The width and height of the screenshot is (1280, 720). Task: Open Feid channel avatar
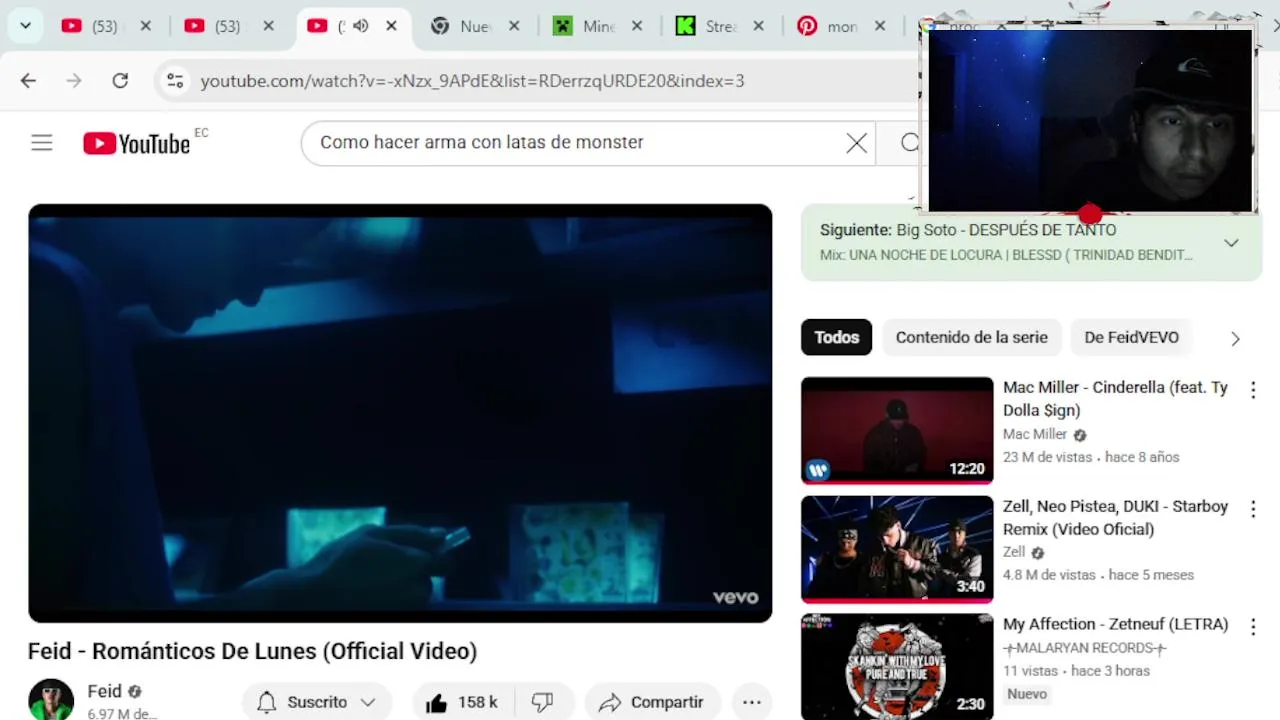[51, 700]
